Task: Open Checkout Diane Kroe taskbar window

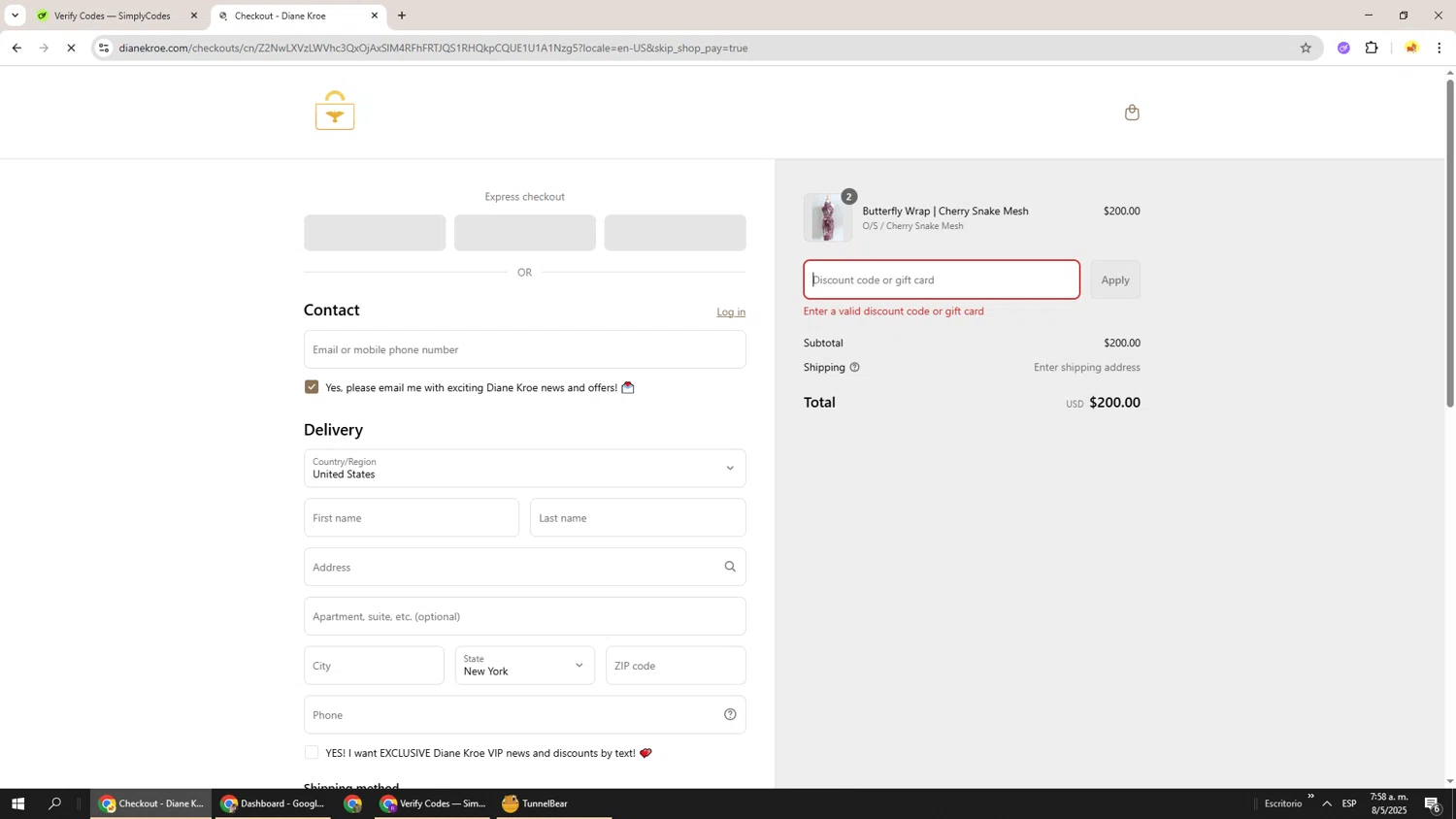Action: point(150,803)
